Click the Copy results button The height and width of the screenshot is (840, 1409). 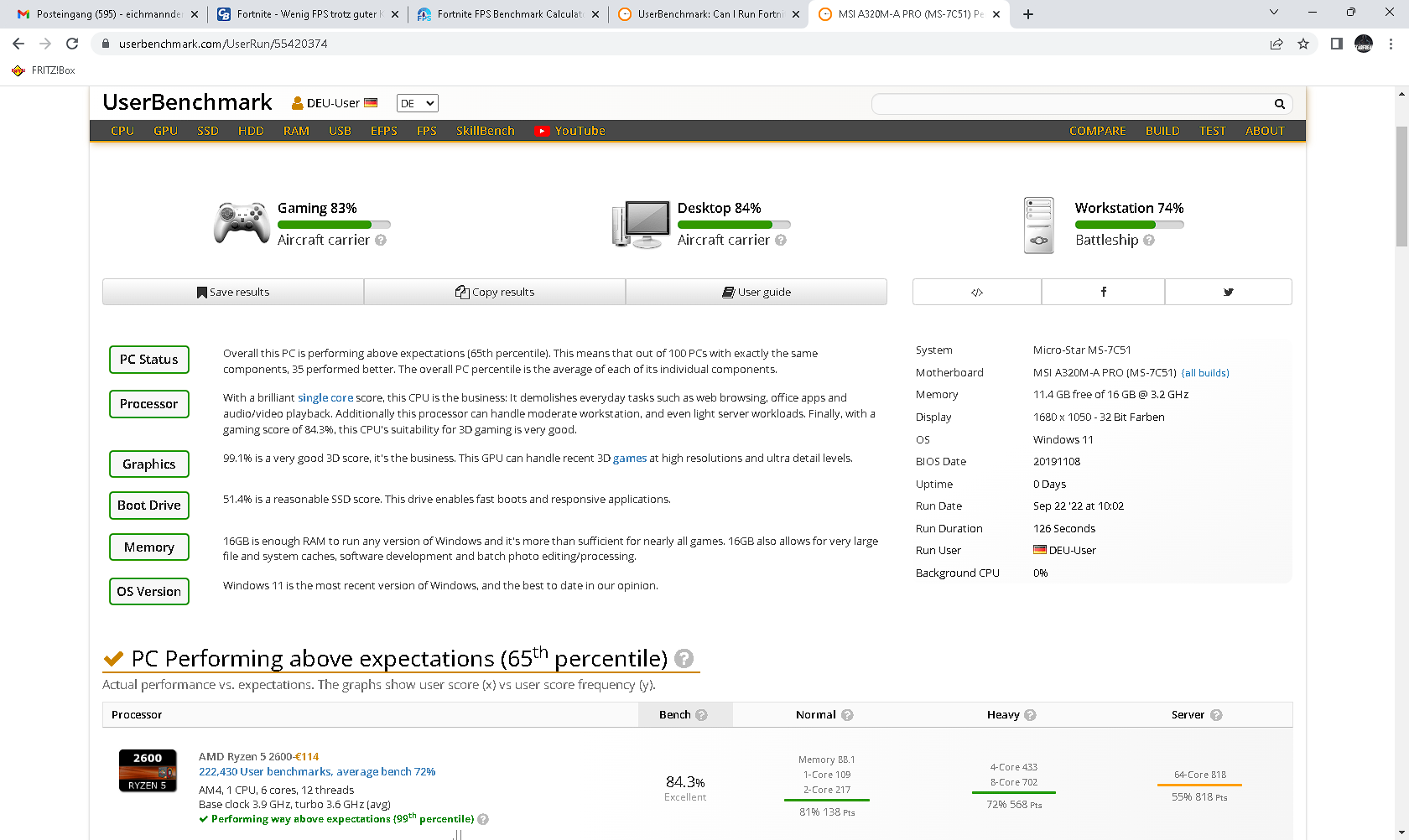pyautogui.click(x=495, y=292)
